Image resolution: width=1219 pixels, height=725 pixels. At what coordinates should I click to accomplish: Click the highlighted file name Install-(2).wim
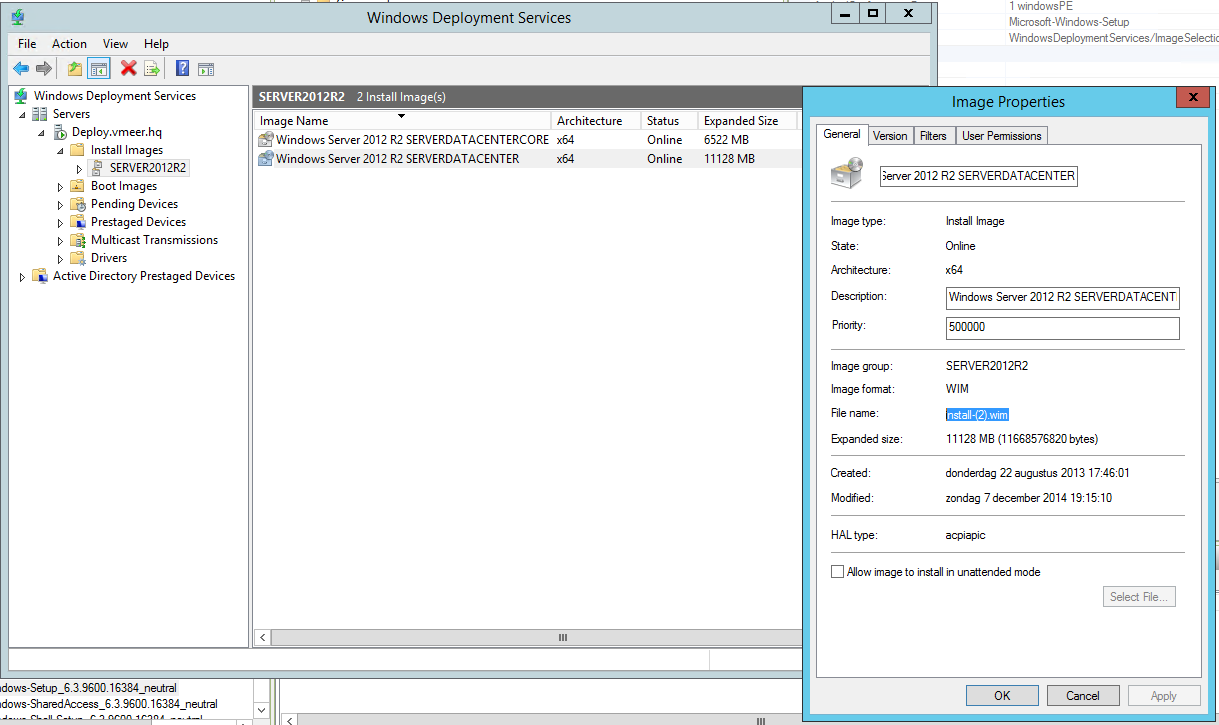pos(978,415)
